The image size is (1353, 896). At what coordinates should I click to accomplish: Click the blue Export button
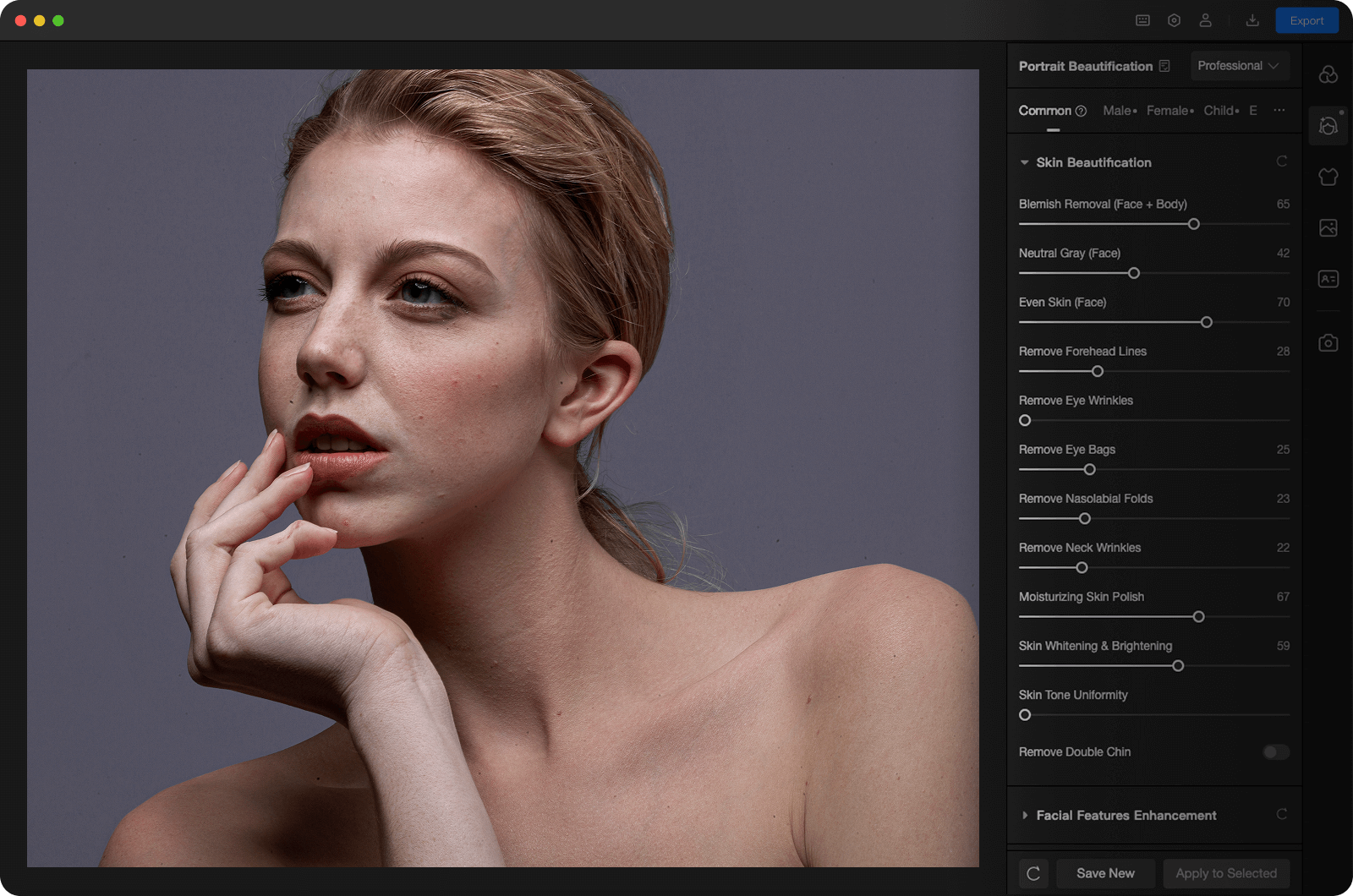[x=1306, y=20]
